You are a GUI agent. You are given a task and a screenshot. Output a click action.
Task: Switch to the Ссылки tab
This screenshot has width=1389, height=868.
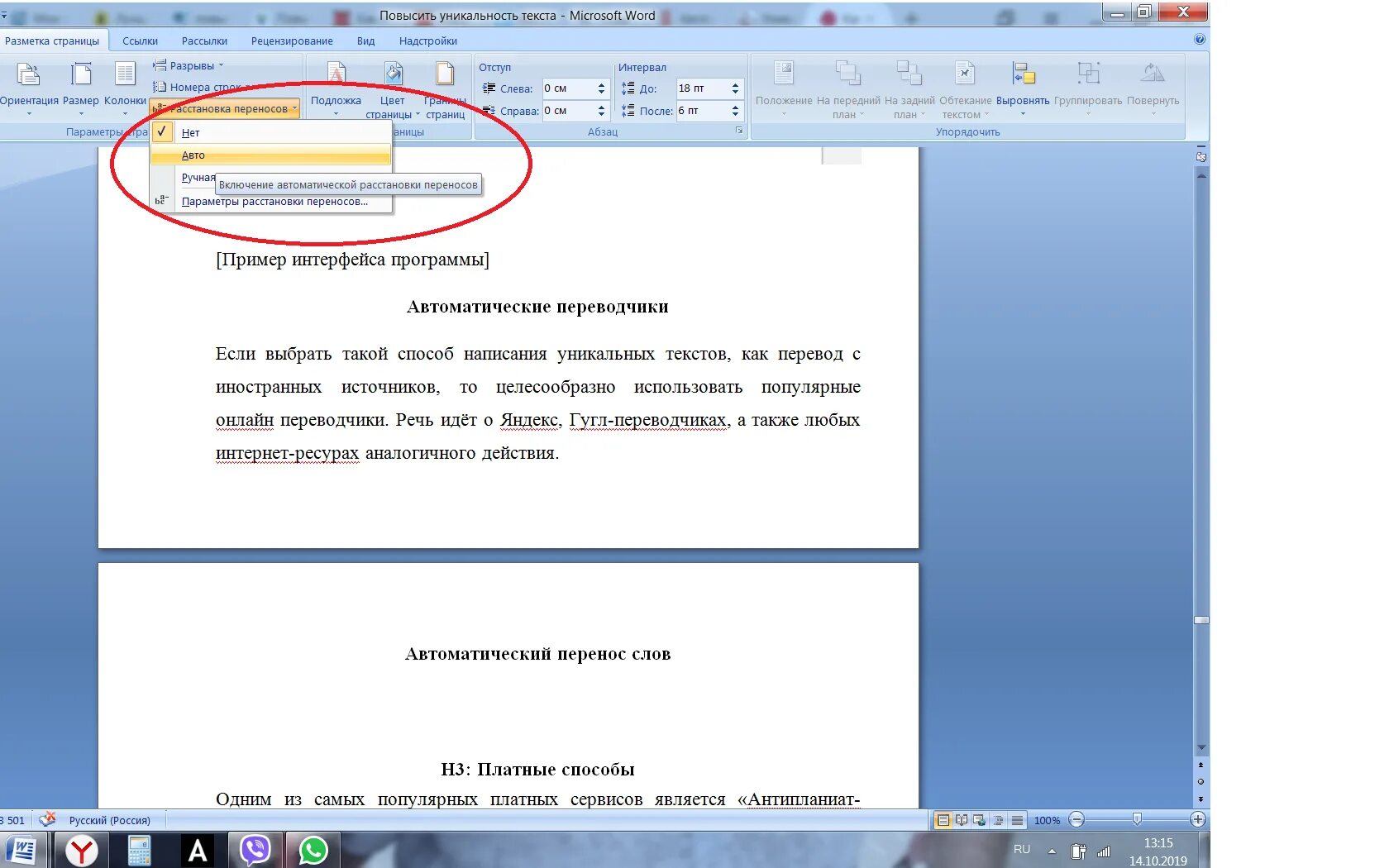(140, 41)
